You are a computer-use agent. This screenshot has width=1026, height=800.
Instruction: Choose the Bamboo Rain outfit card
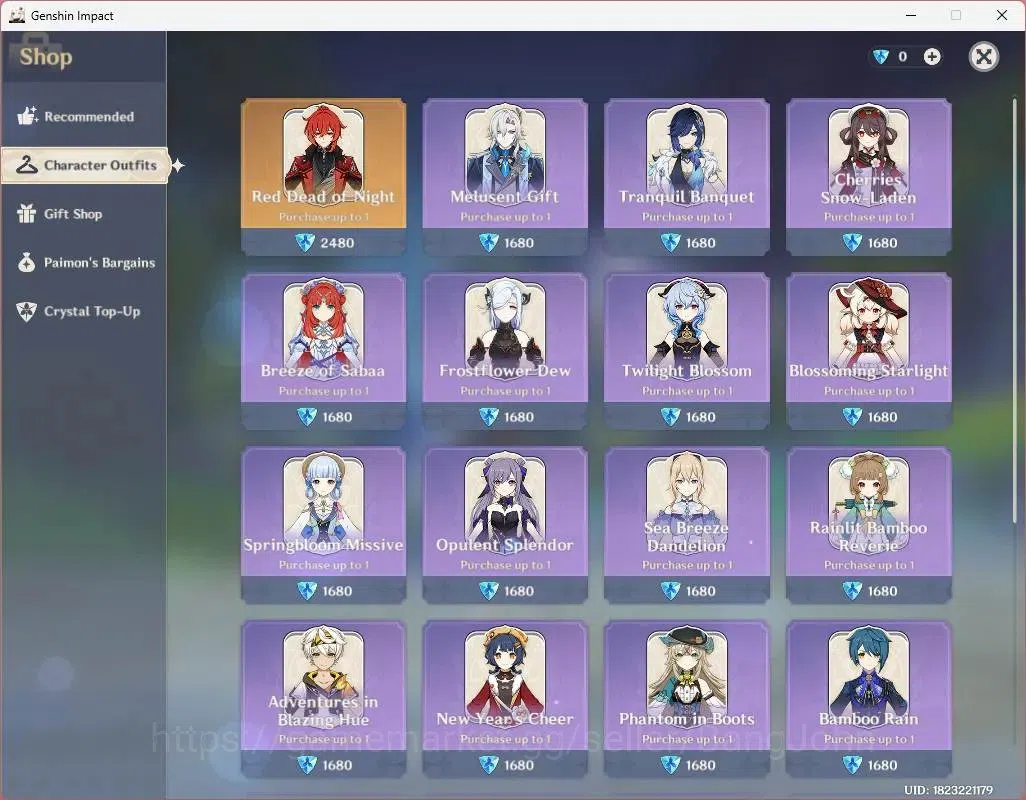[x=868, y=699]
